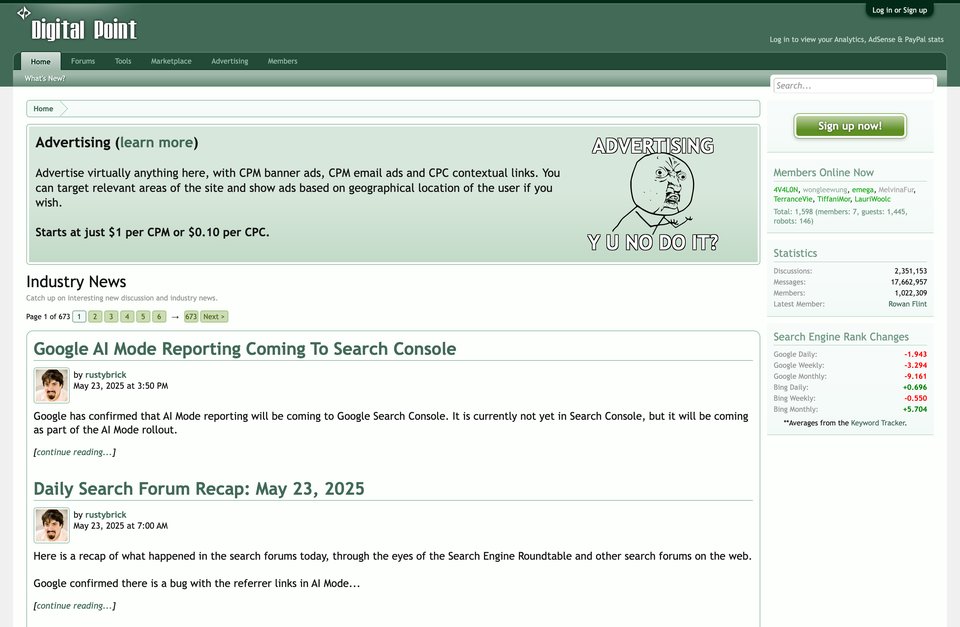
Task: Click rustybrick avatar on AI Mode article
Action: tap(51, 385)
